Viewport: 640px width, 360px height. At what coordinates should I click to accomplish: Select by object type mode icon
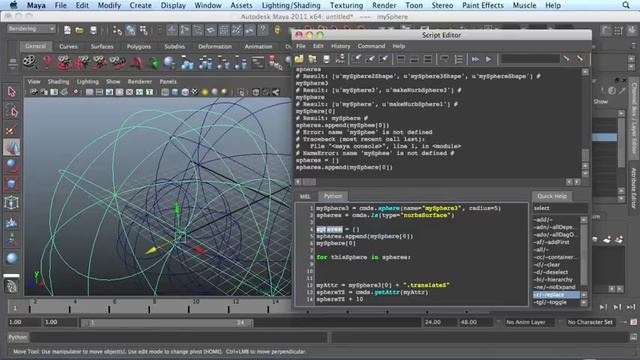pyautogui.click(x=131, y=30)
